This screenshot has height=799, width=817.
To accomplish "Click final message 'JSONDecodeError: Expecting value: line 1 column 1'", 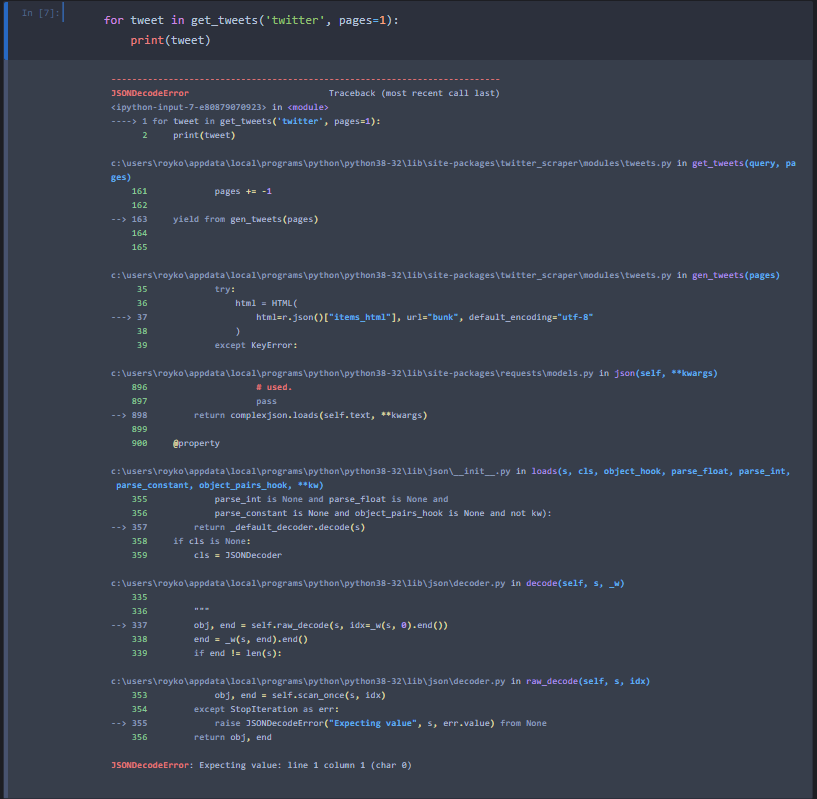I will [262, 765].
